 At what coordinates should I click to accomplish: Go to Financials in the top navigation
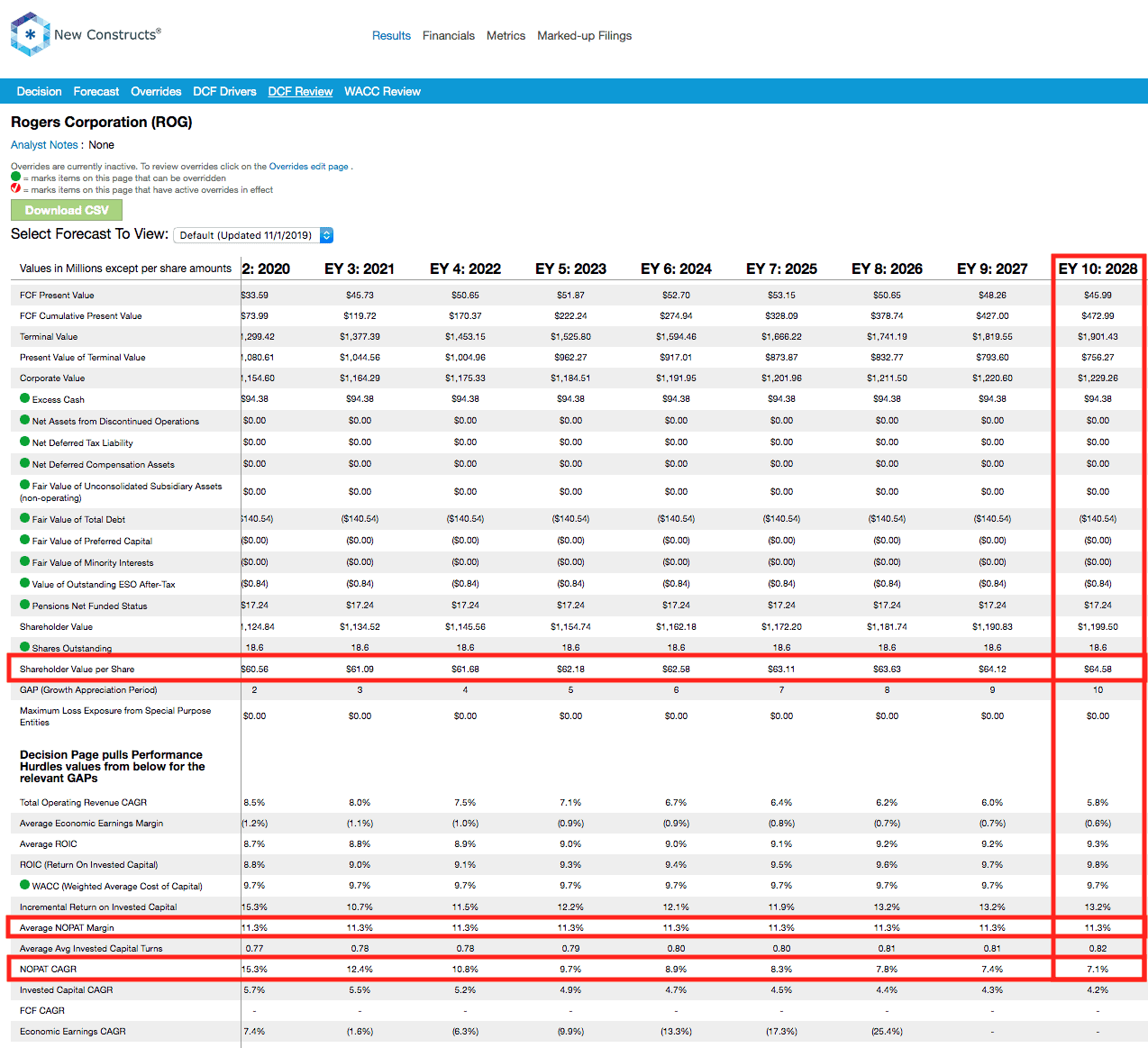pyautogui.click(x=449, y=36)
